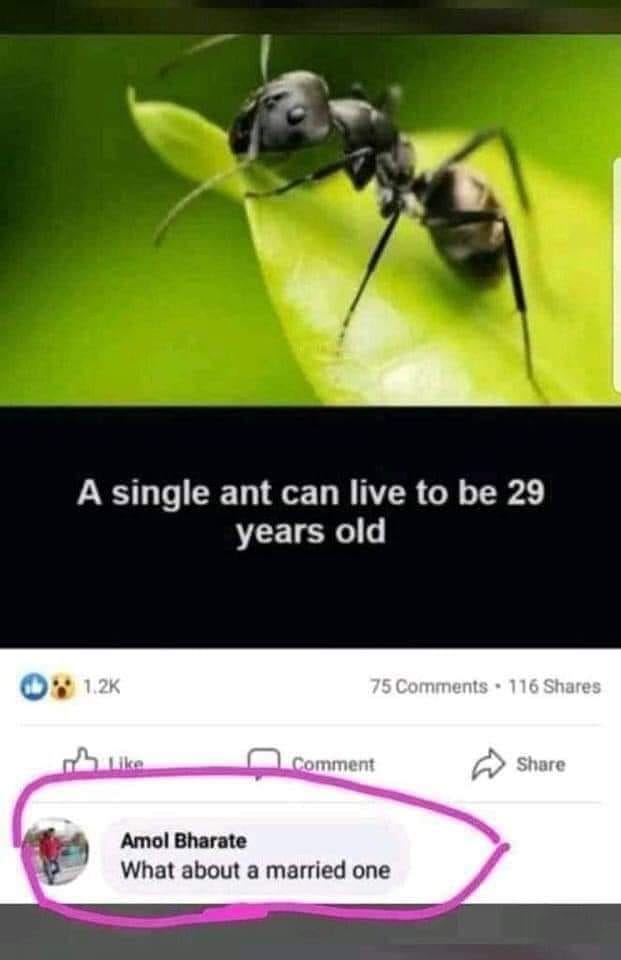Open the 116 Shares link
This screenshot has width=621, height=960.
(554, 687)
